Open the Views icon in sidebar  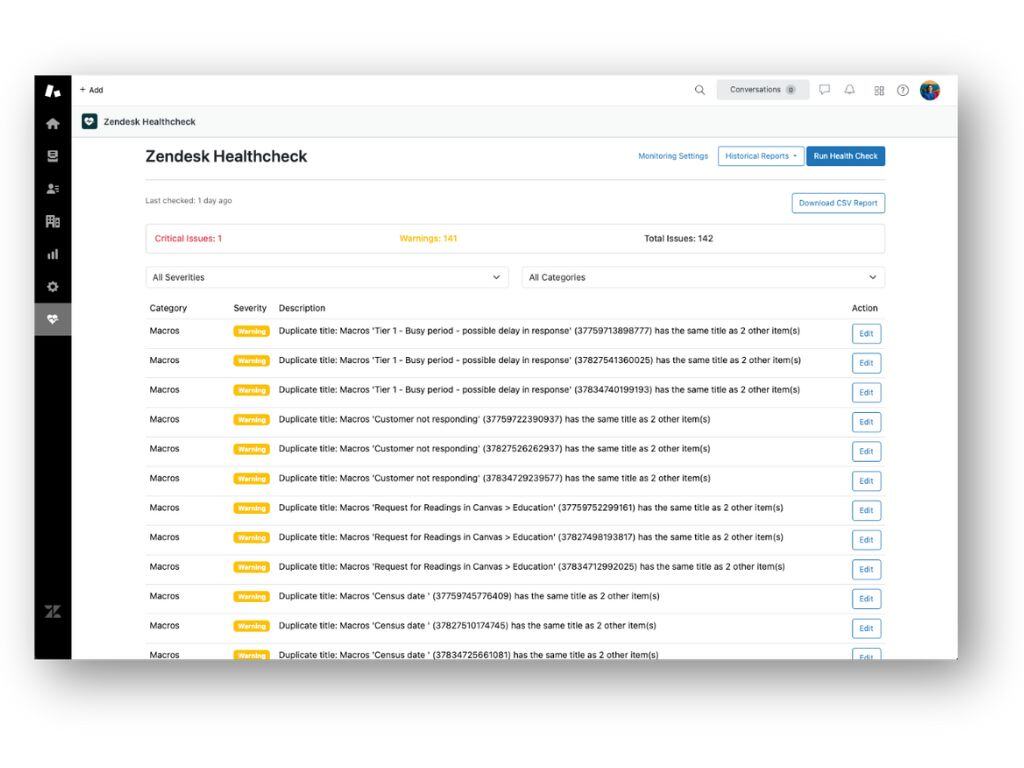coord(53,156)
